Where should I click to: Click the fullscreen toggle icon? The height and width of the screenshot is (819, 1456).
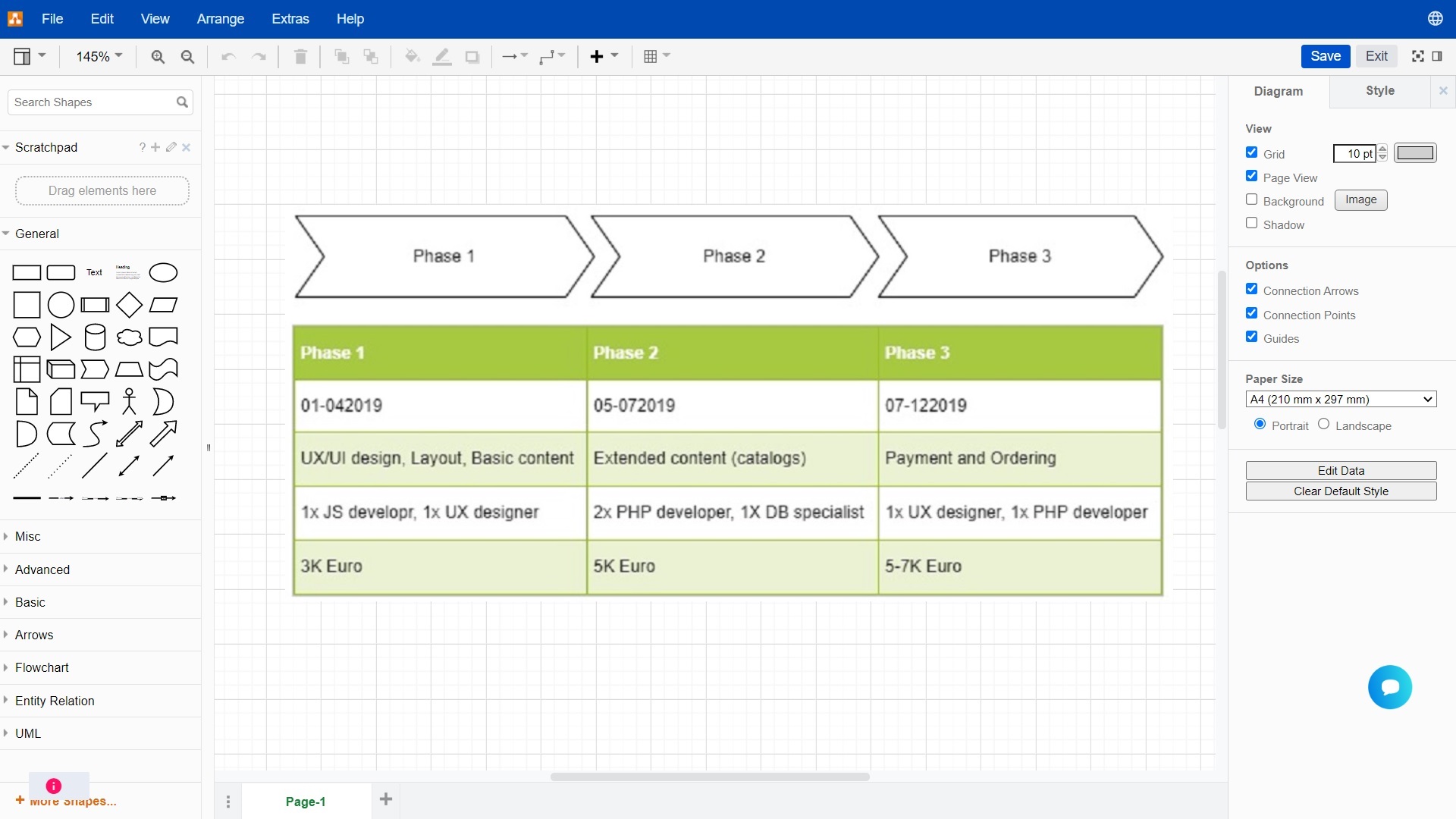coord(1417,56)
